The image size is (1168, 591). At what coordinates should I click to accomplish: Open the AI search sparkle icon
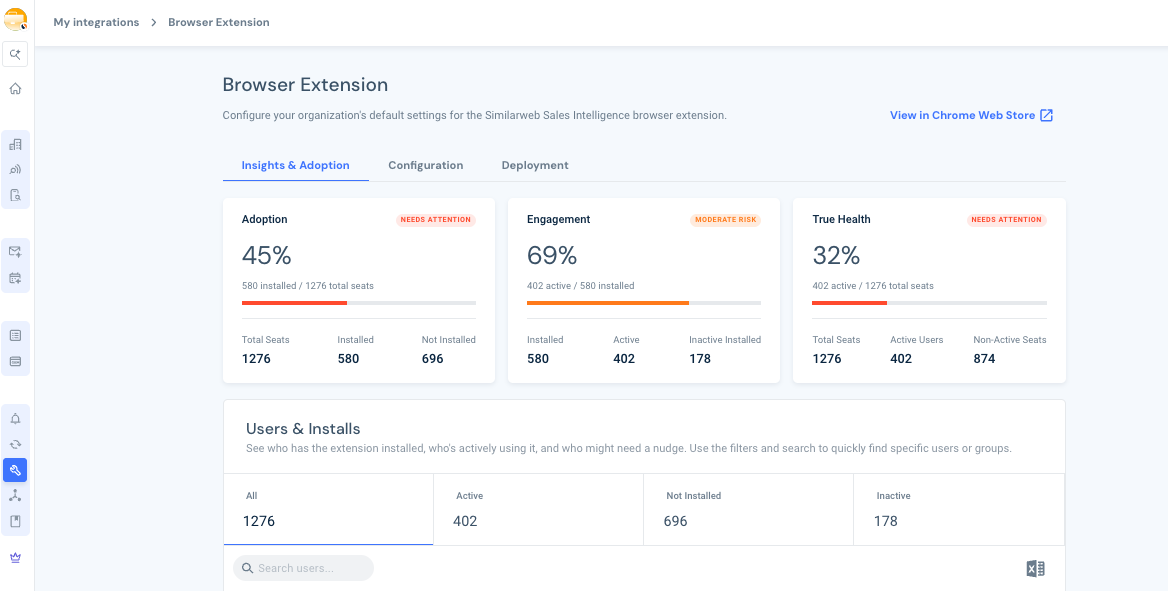[15, 54]
